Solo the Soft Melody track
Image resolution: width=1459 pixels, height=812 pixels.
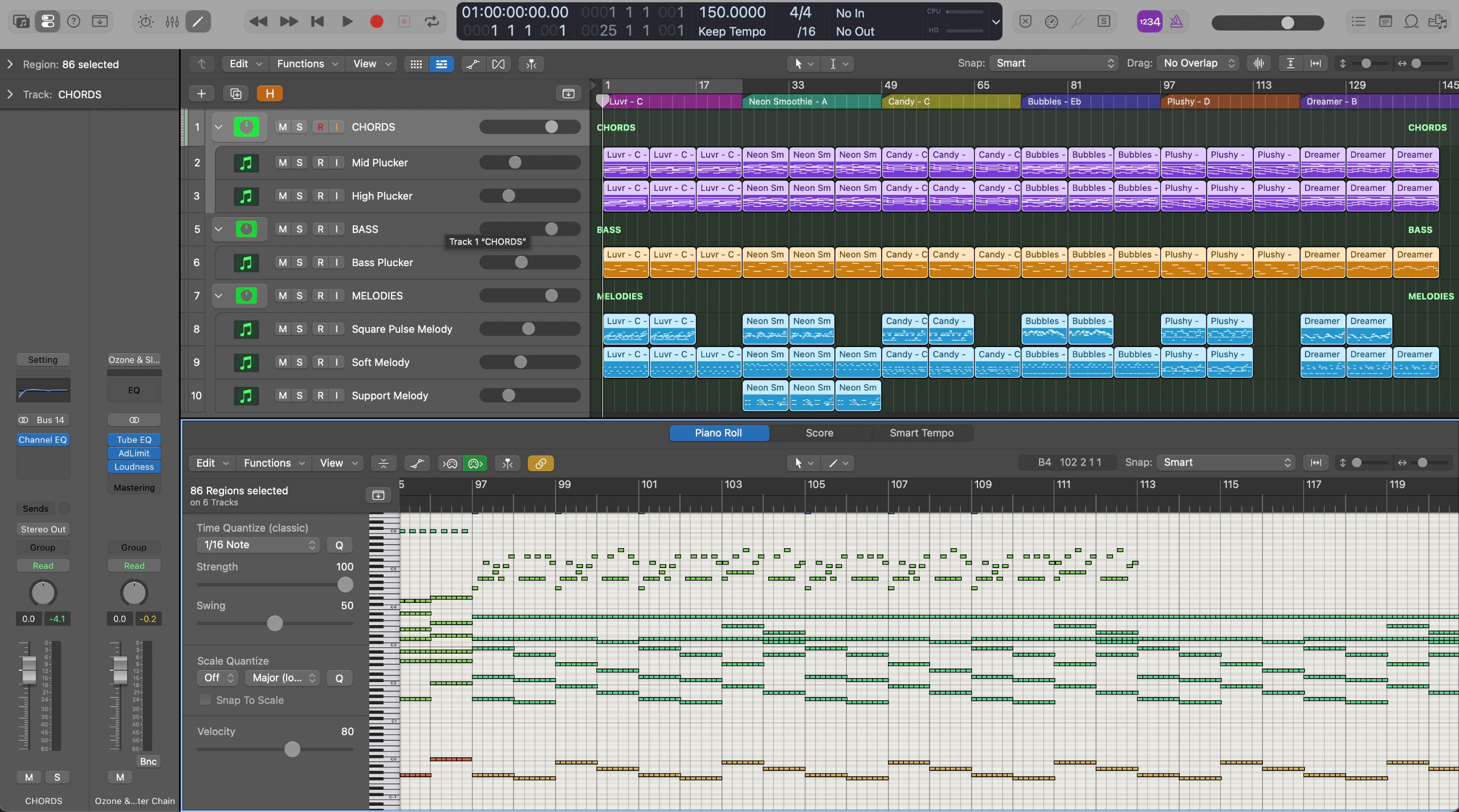coord(299,362)
